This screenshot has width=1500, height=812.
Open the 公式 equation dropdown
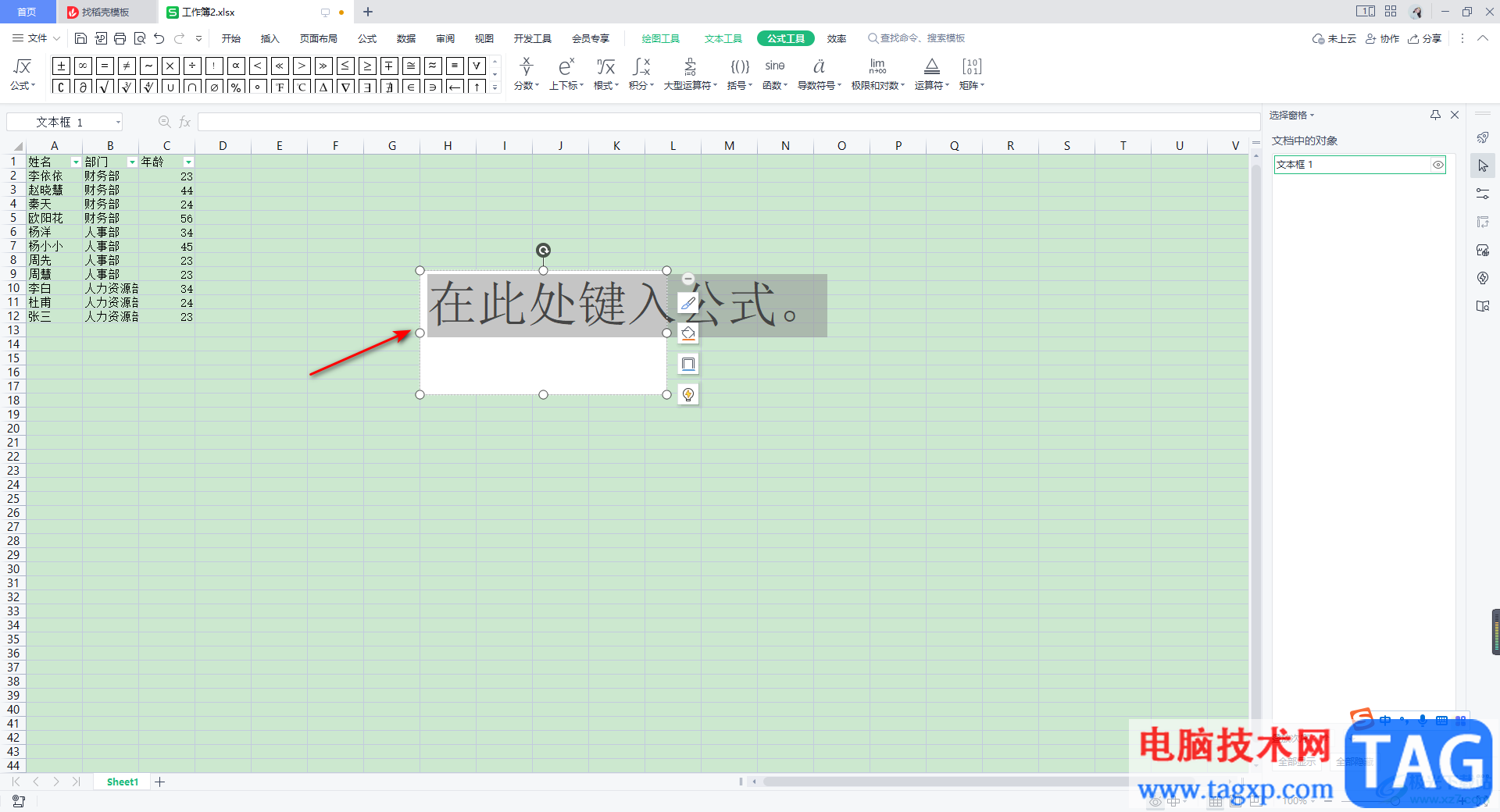click(x=23, y=74)
